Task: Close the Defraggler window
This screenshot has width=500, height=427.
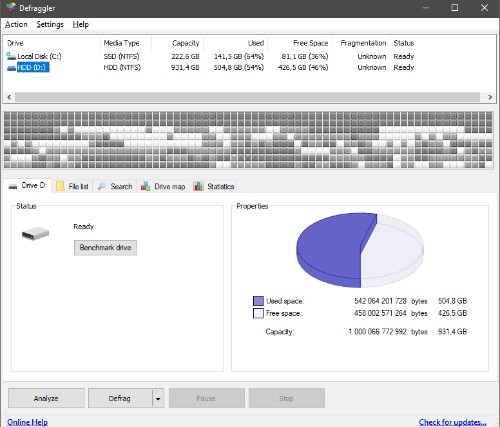Action: pyautogui.click(x=484, y=8)
